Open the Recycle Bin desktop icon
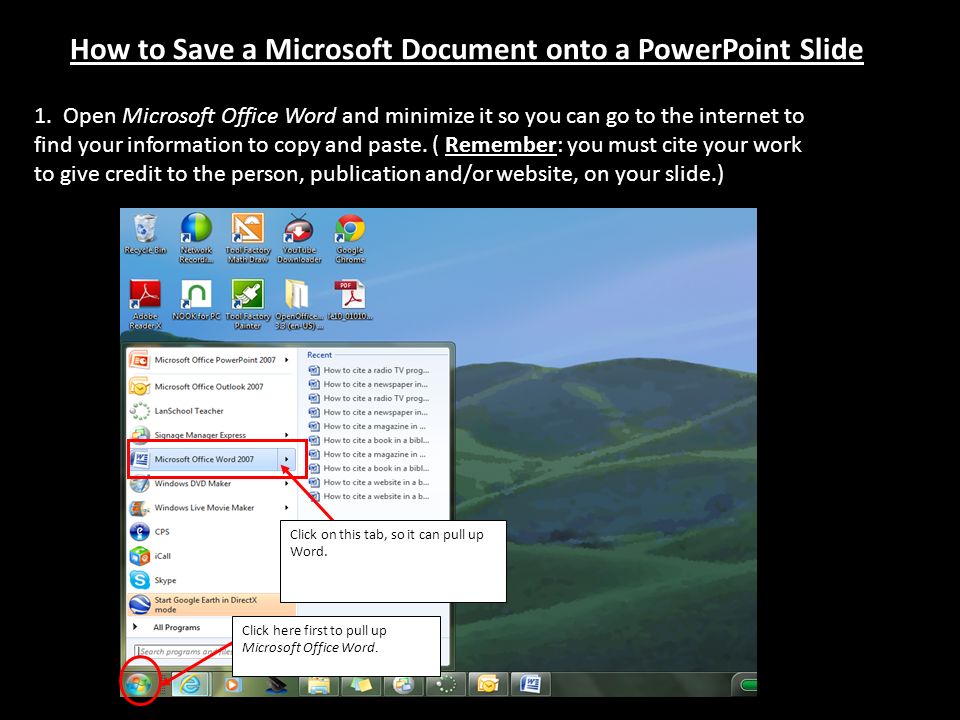Screen dimensions: 960x720 [x=145, y=234]
